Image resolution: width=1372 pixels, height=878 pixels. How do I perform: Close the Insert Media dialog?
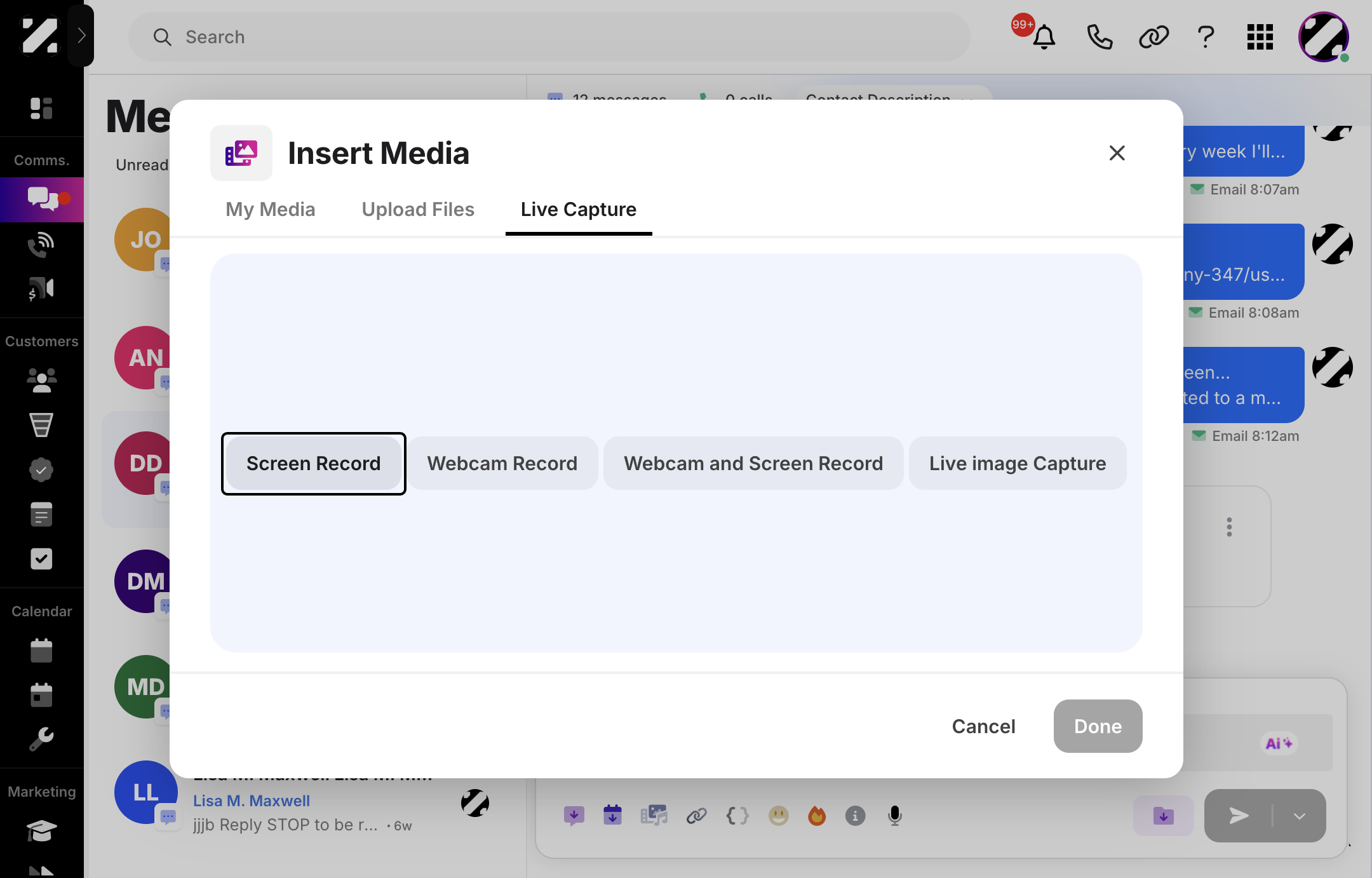tap(1117, 153)
